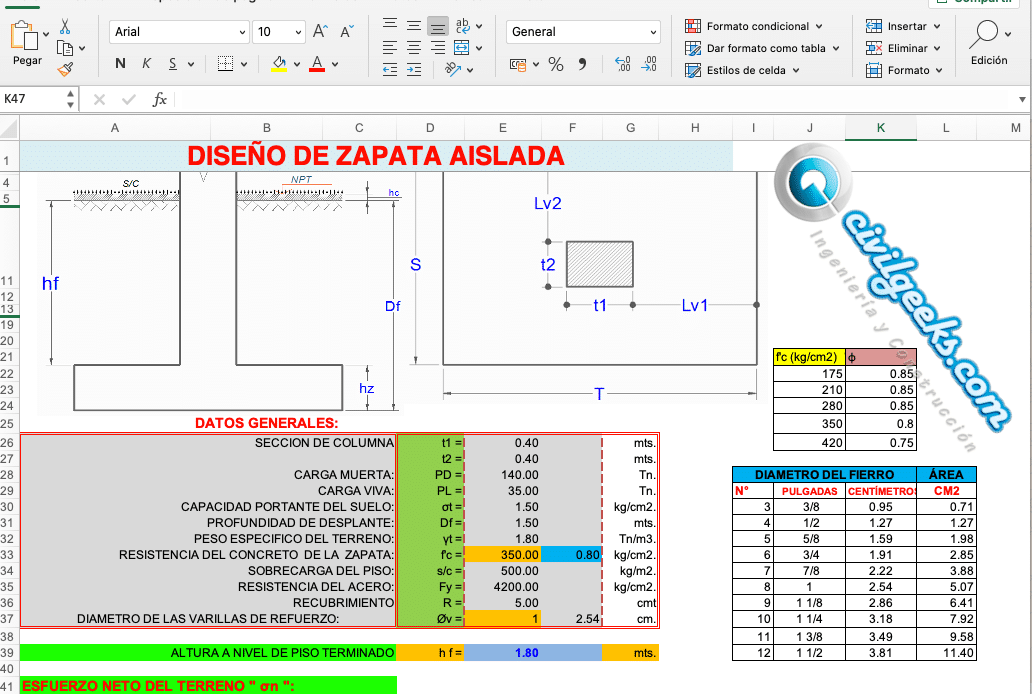Open the Copy options arrow
This screenshot has height=694, width=1032.
pos(82,48)
